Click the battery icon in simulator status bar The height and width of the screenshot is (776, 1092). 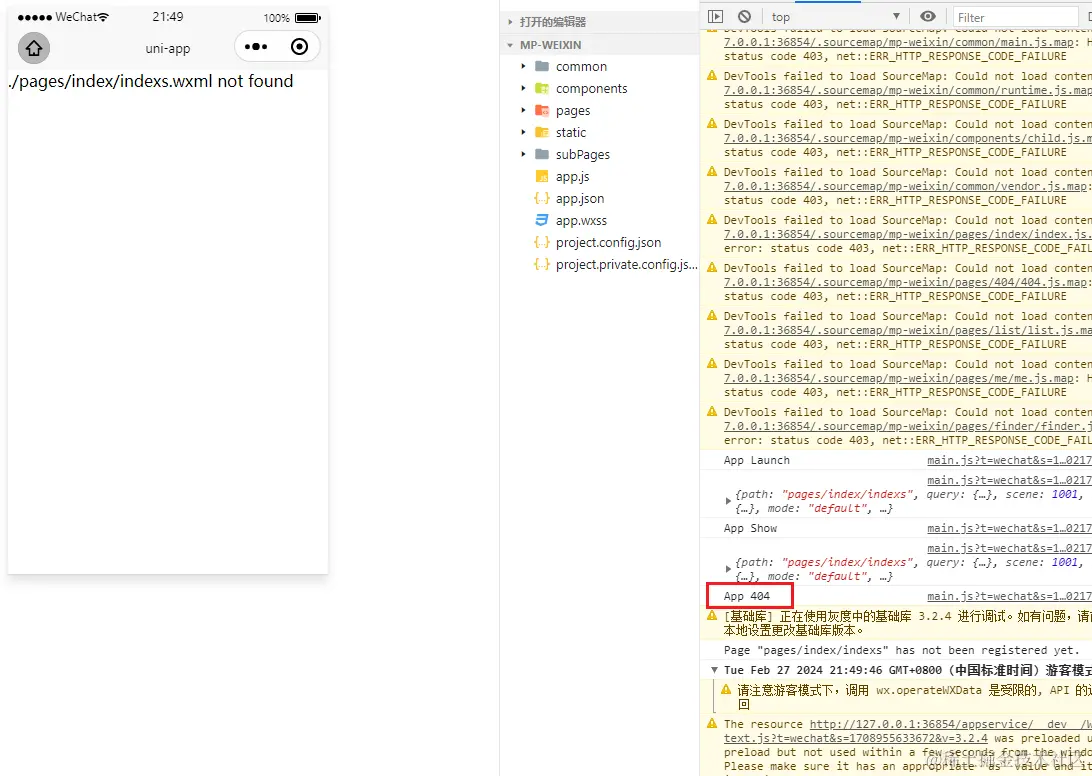pyautogui.click(x=308, y=18)
